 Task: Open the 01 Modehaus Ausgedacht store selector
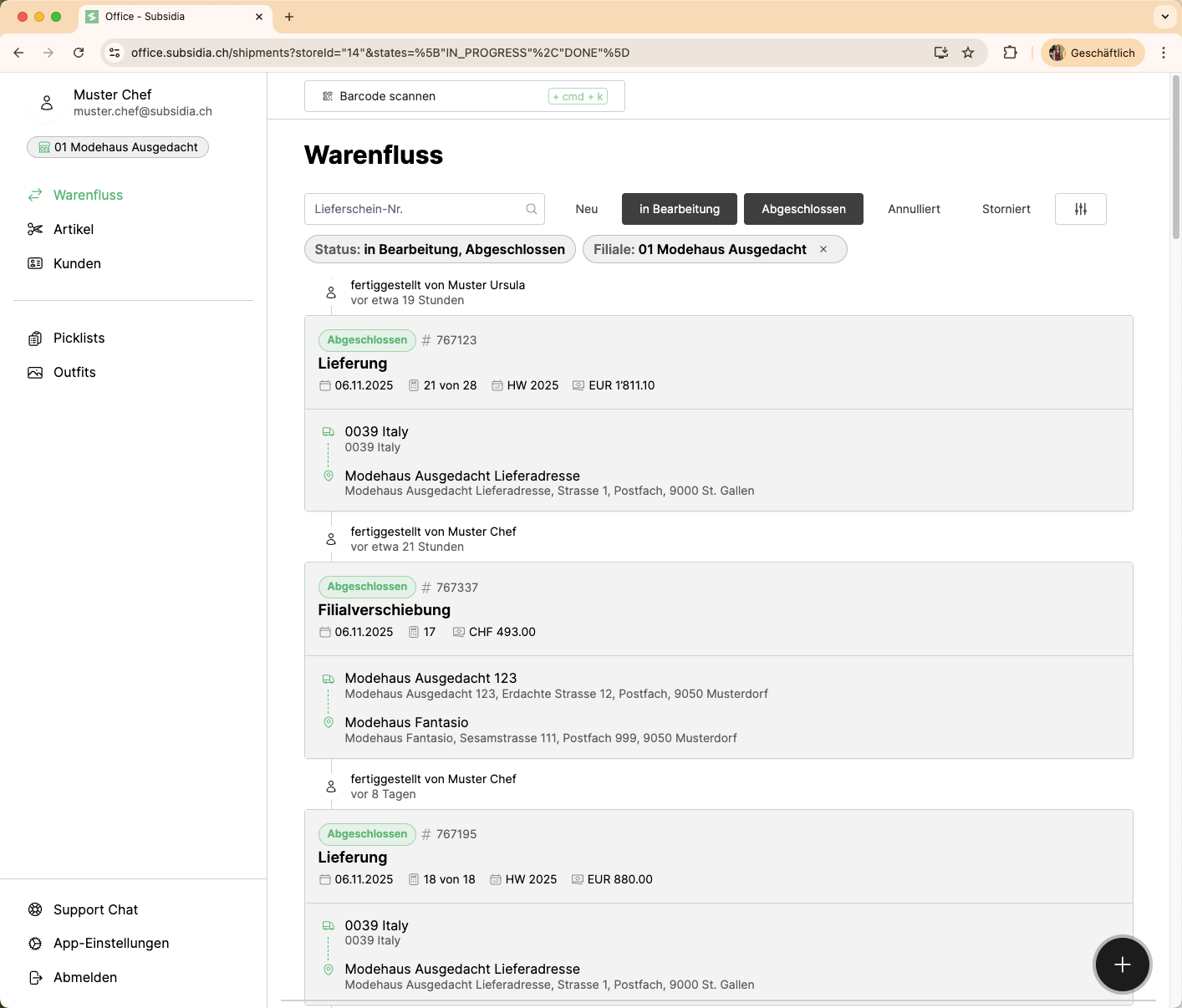click(x=118, y=147)
